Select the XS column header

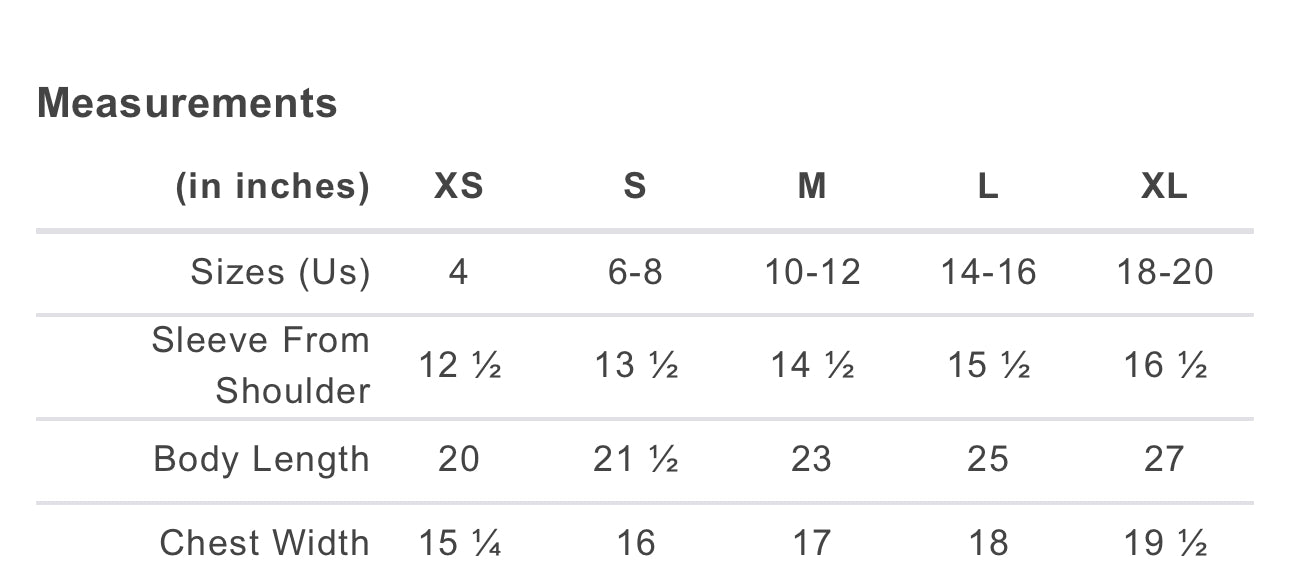459,187
